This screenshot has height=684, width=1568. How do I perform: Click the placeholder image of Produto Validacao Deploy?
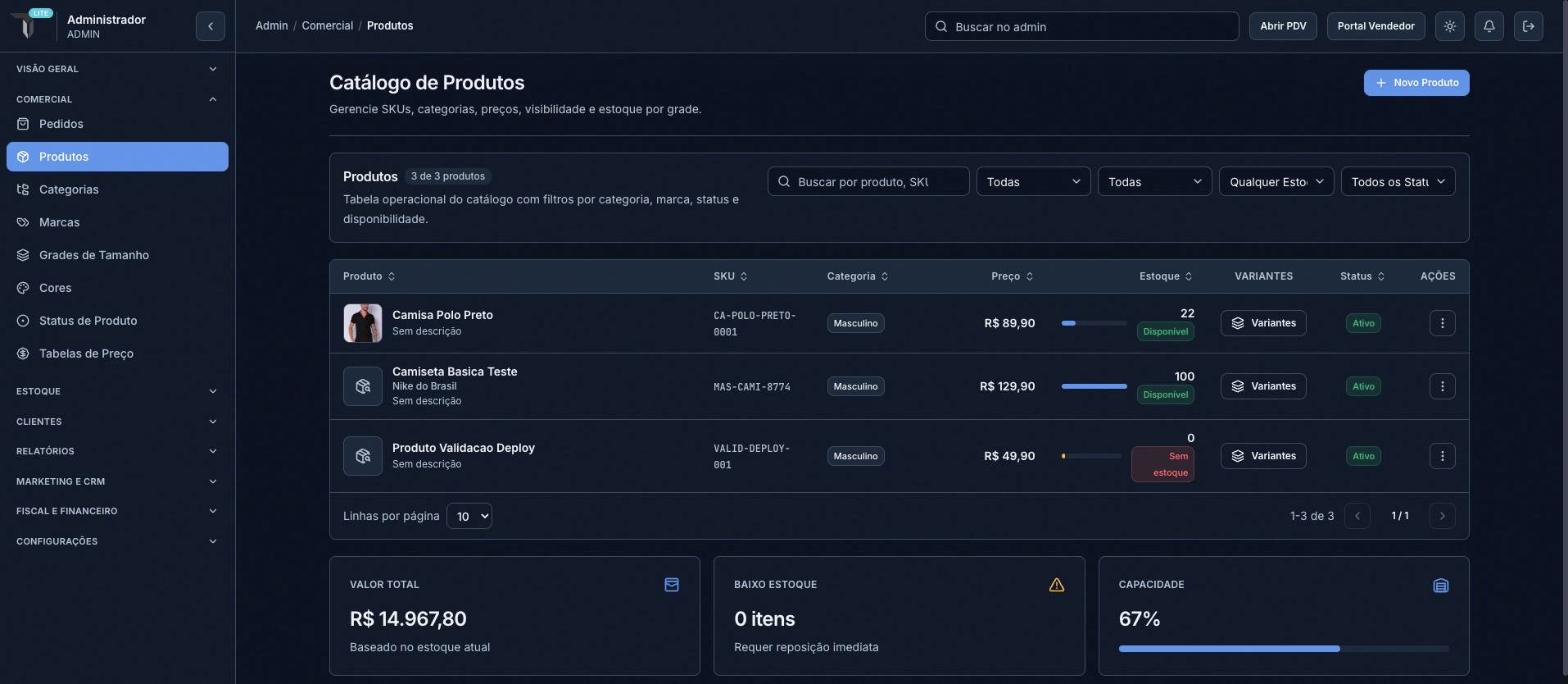[363, 456]
